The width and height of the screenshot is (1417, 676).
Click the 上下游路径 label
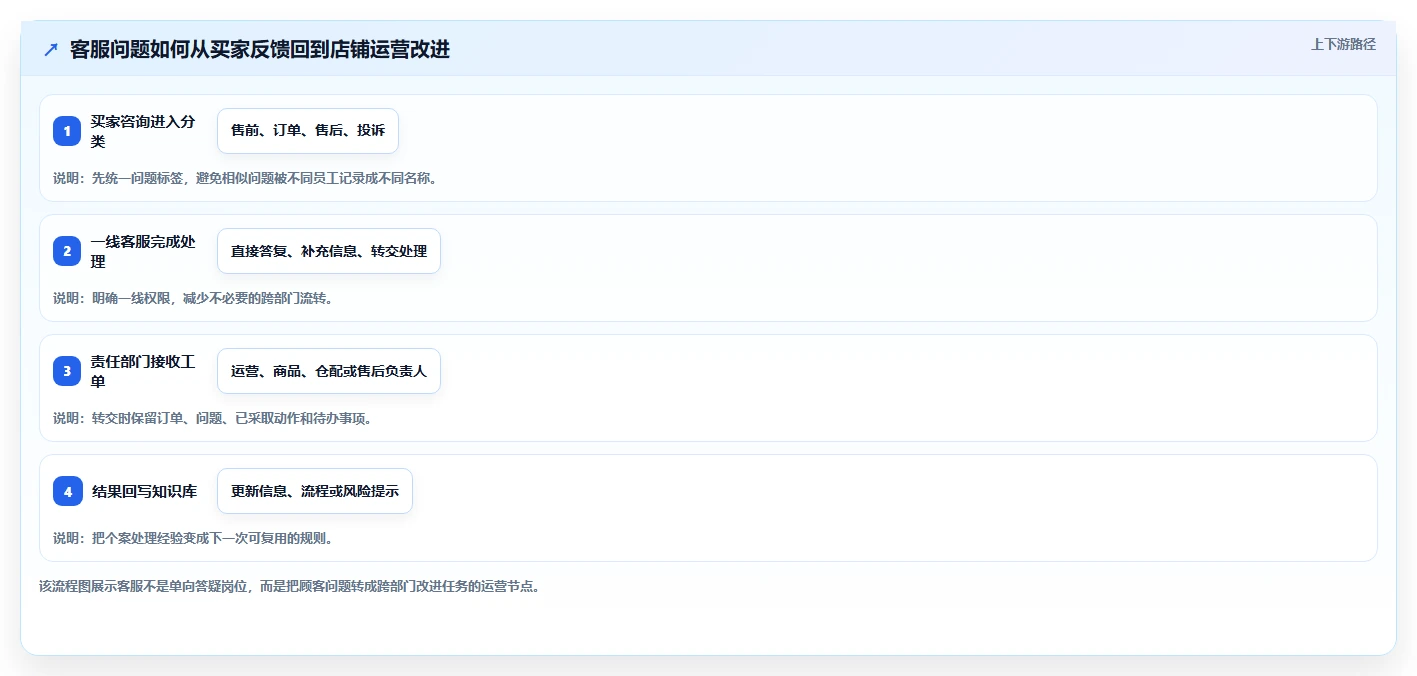click(x=1343, y=44)
